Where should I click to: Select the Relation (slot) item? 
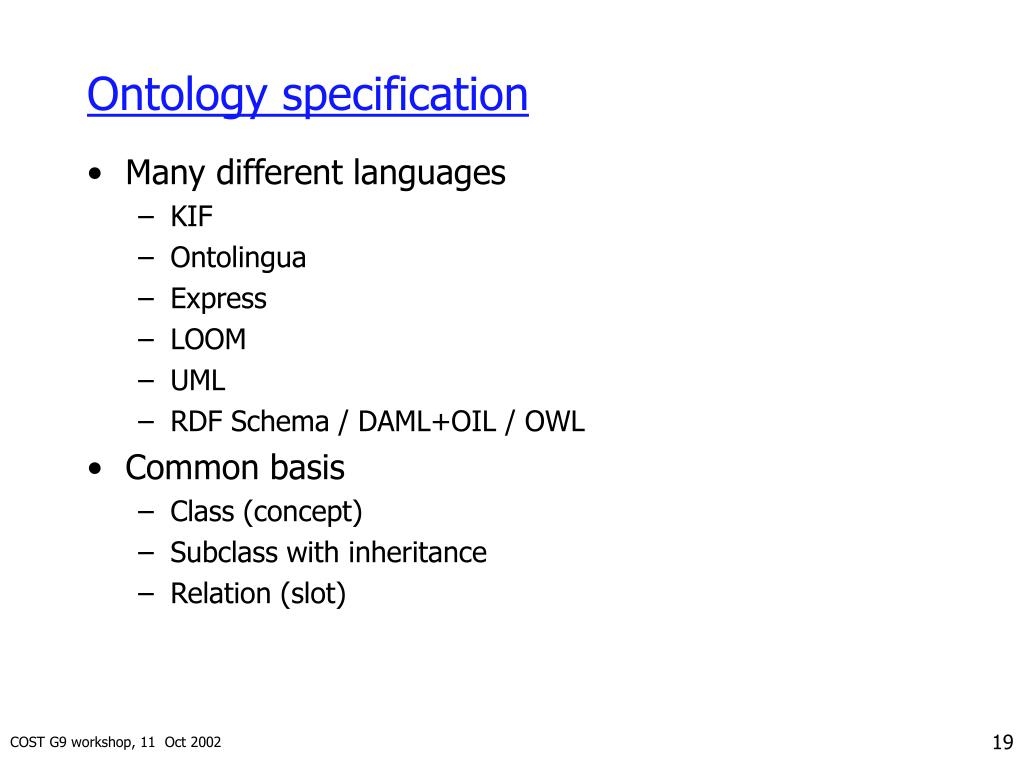258,594
